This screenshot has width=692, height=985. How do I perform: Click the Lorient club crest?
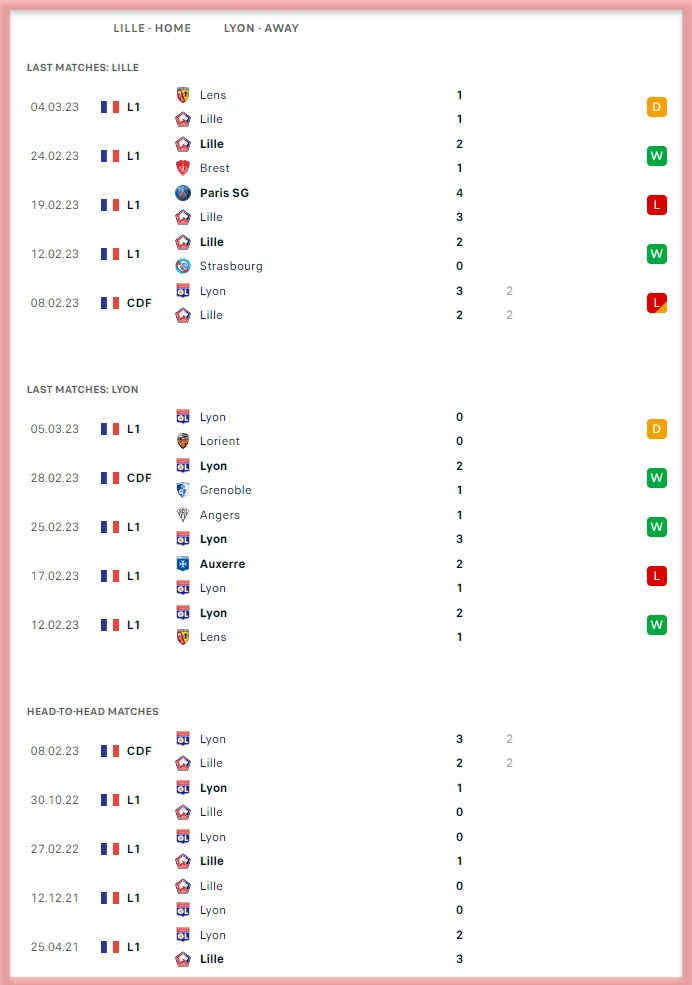[x=183, y=441]
